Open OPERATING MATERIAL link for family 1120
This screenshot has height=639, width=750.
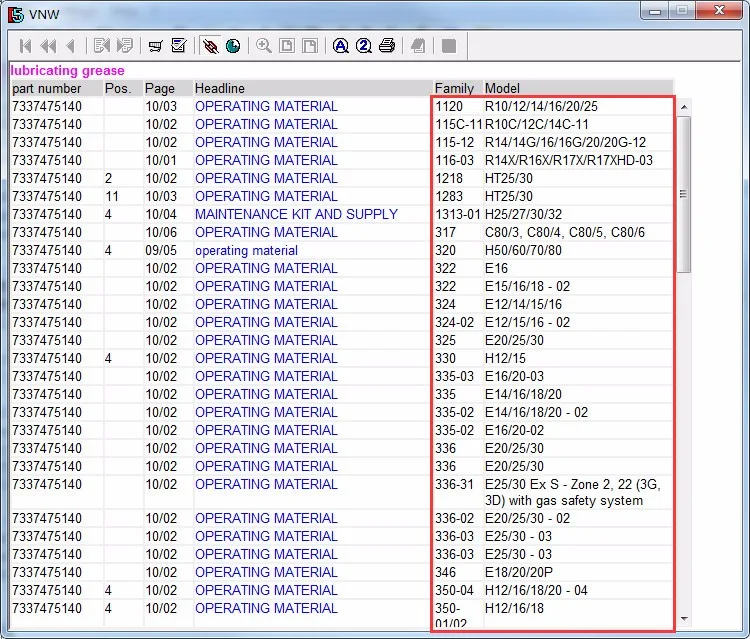266,106
